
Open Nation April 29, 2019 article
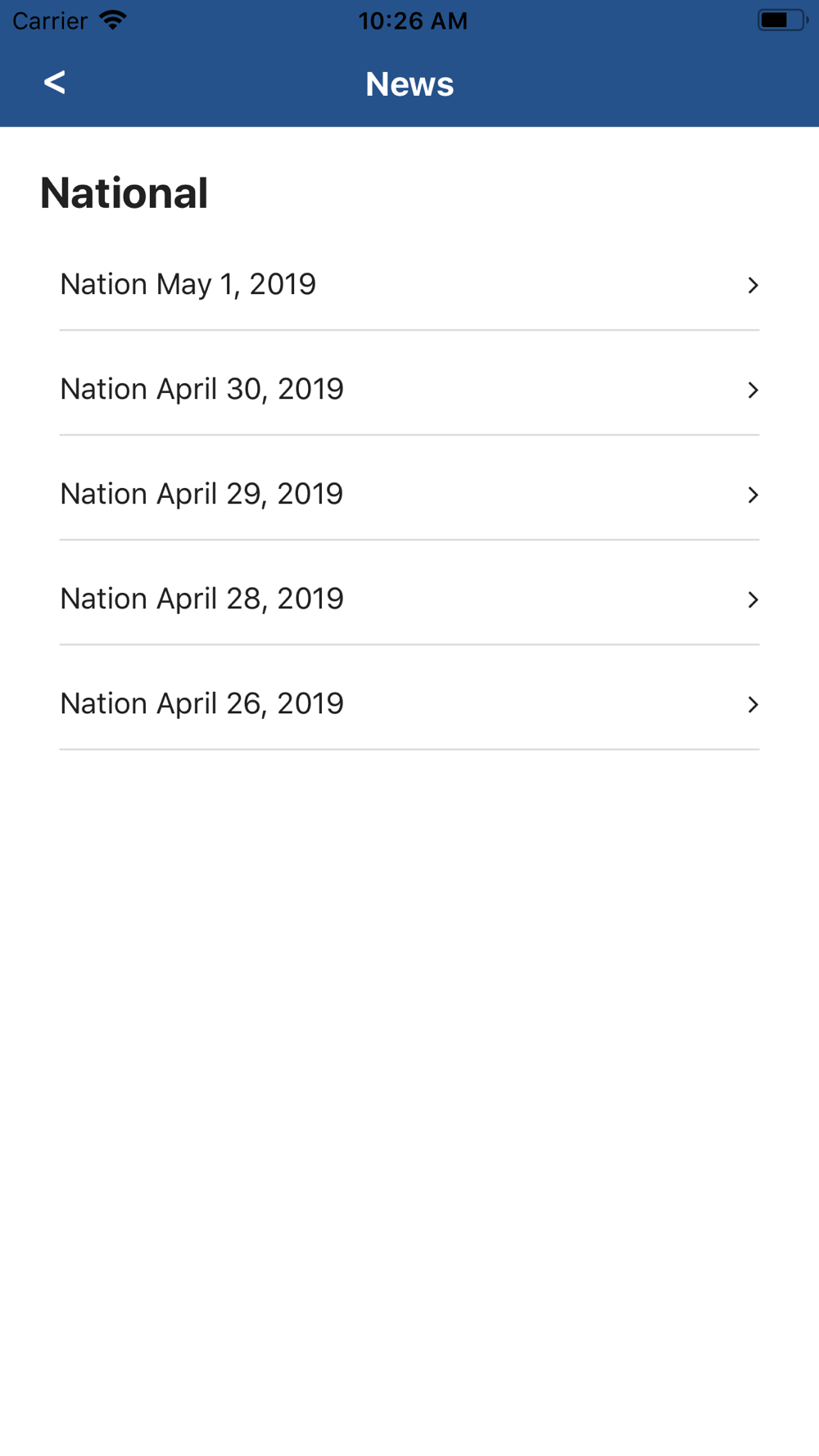pyautogui.click(x=409, y=494)
